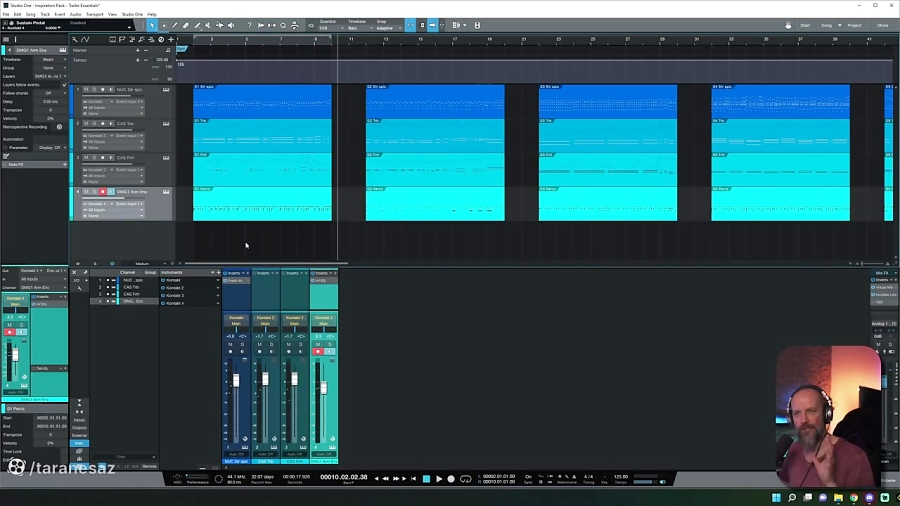Screen dimensions: 900x506
Task: Click the Stop button in transport
Action: coord(426,479)
